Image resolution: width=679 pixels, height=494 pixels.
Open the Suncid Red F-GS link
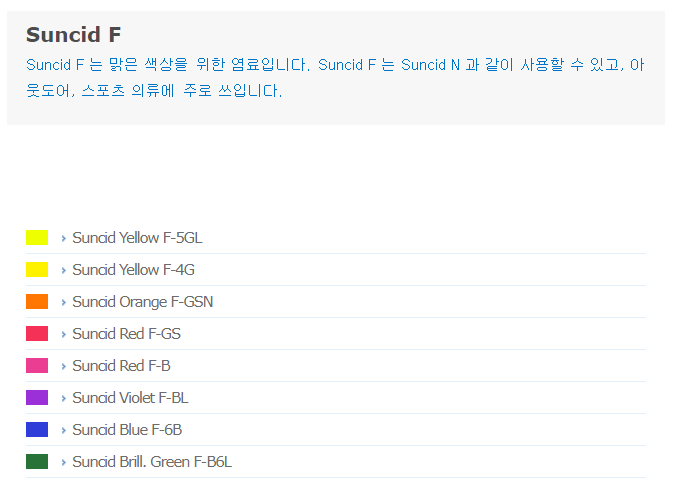tap(126, 334)
